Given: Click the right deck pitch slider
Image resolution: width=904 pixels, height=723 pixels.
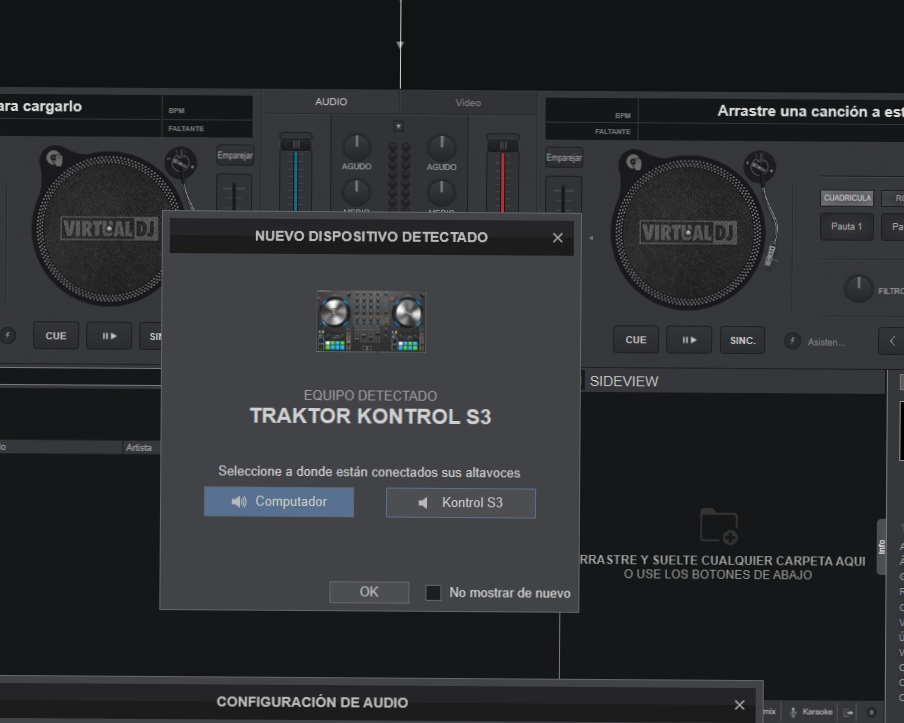Looking at the screenshot, I should pyautogui.click(x=563, y=196).
